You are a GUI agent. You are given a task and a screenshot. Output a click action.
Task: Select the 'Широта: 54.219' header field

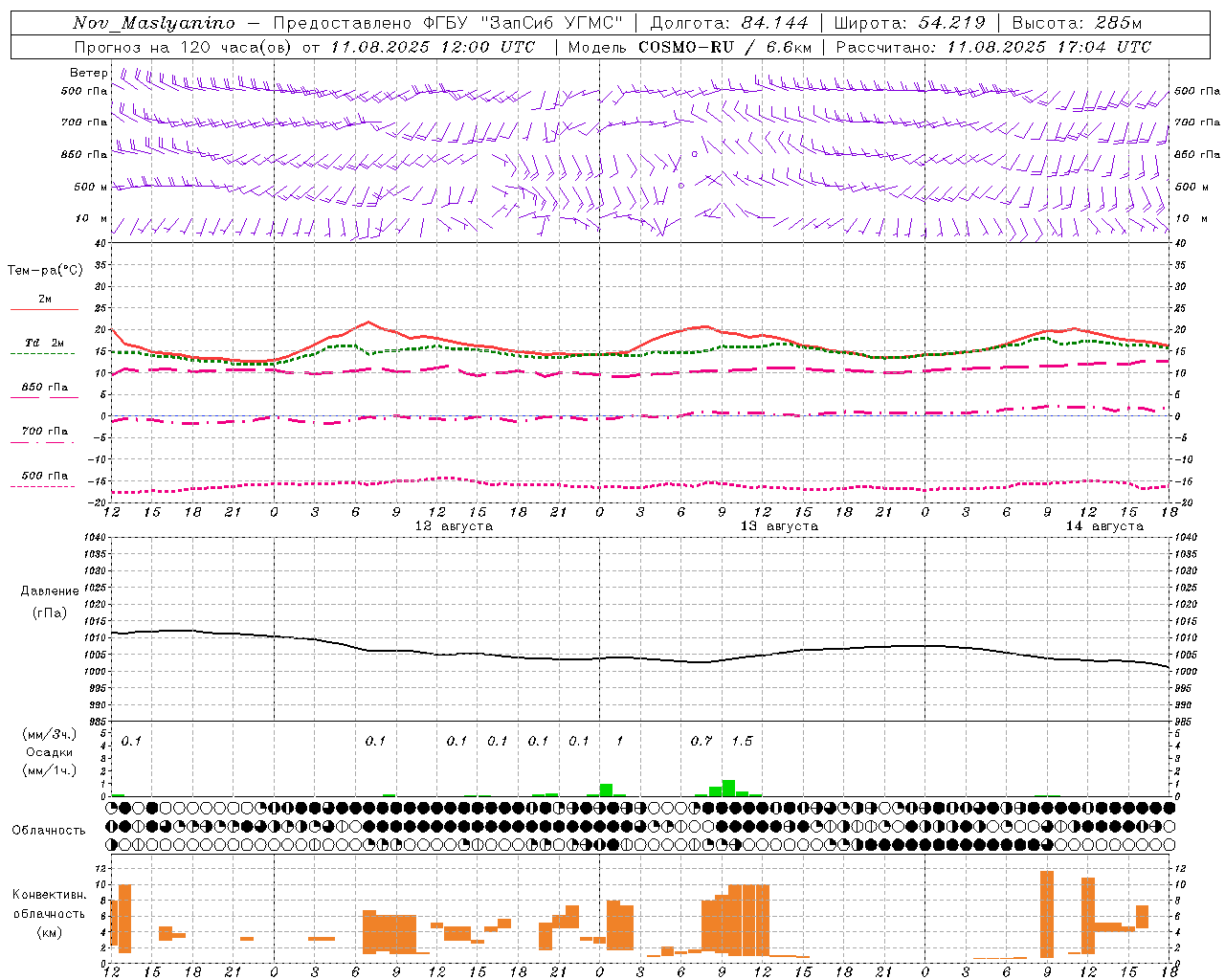pyautogui.click(x=909, y=23)
